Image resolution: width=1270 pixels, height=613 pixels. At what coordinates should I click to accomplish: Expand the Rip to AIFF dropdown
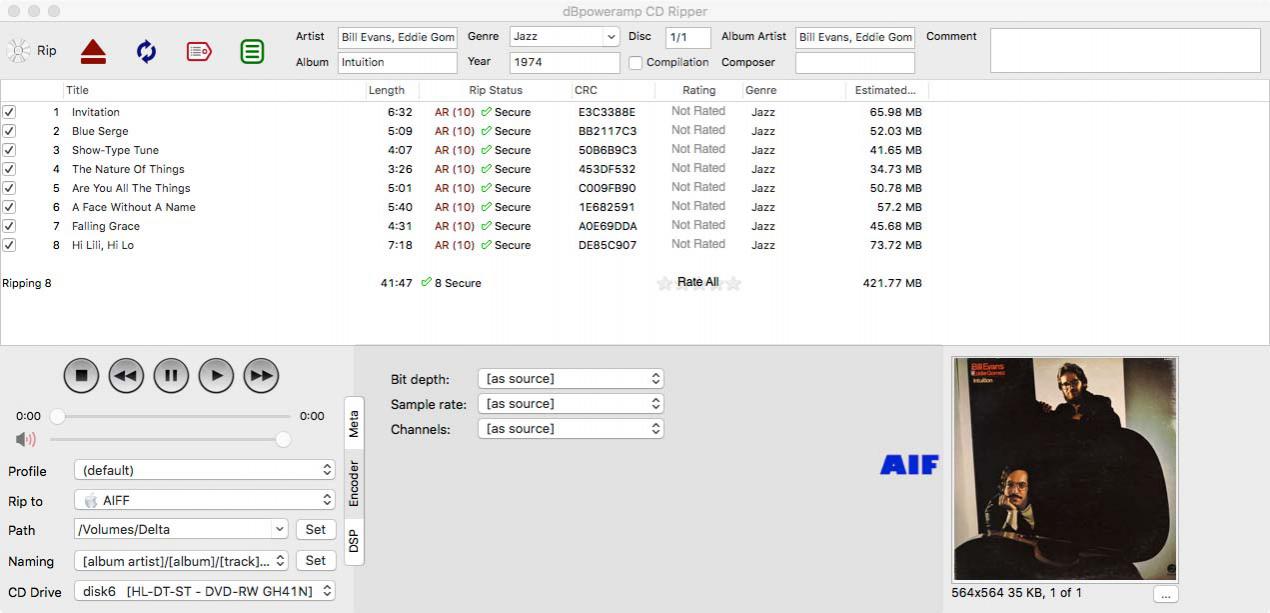click(x=204, y=500)
